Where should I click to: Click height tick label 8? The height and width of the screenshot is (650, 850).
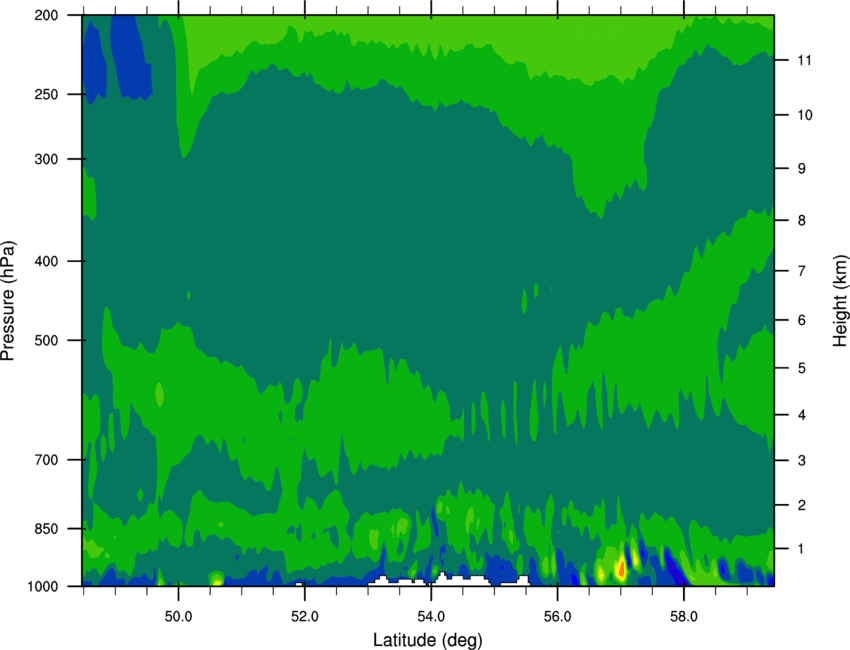tap(802, 220)
